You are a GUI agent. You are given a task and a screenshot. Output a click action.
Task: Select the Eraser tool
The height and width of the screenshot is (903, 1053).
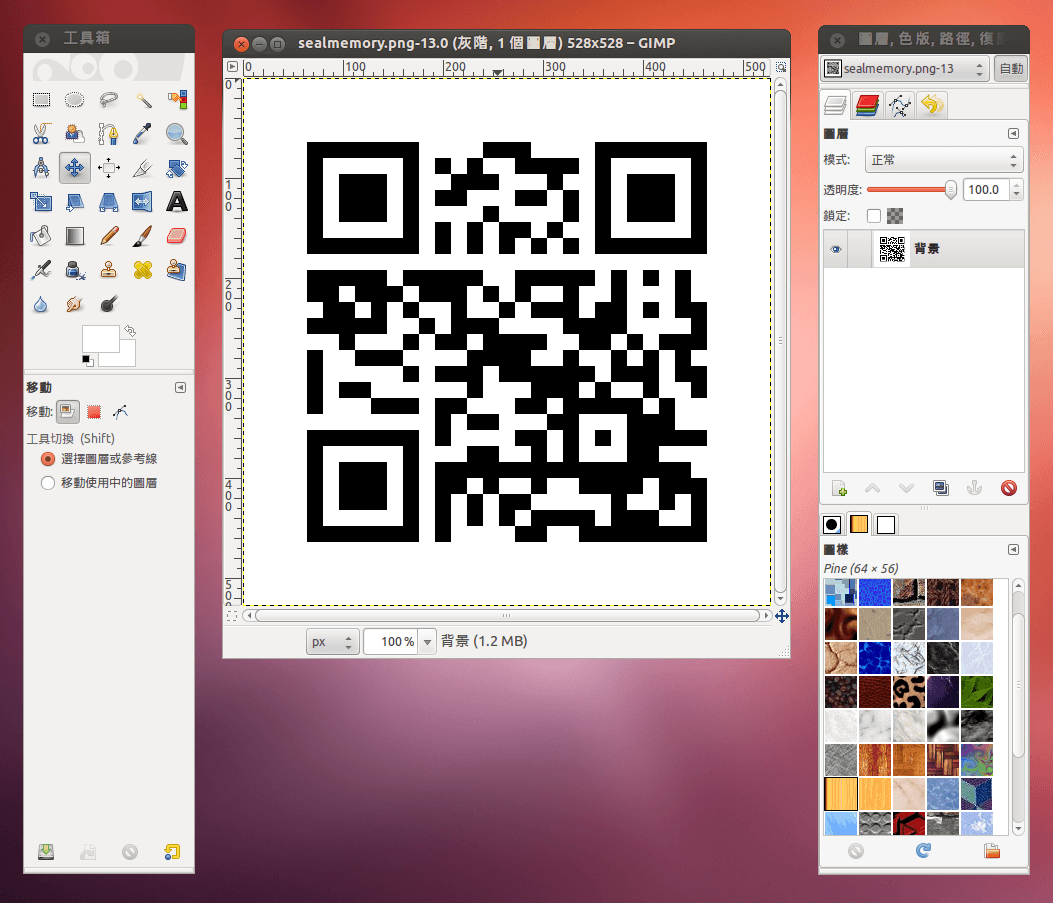click(x=177, y=236)
